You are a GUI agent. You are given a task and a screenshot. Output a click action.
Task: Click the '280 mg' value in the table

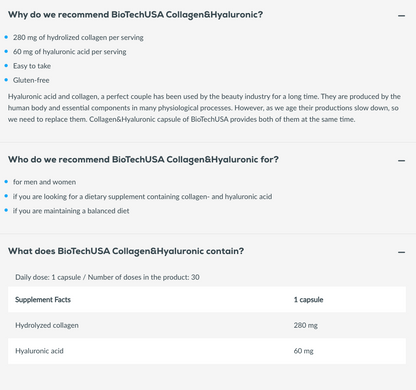click(x=306, y=325)
